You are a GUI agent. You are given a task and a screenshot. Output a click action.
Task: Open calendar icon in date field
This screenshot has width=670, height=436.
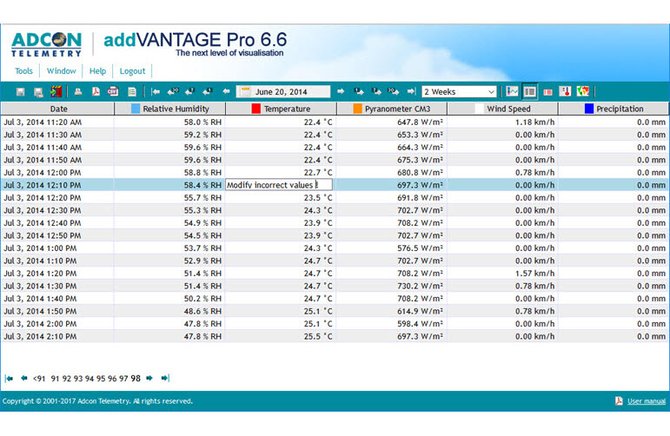coord(245,91)
